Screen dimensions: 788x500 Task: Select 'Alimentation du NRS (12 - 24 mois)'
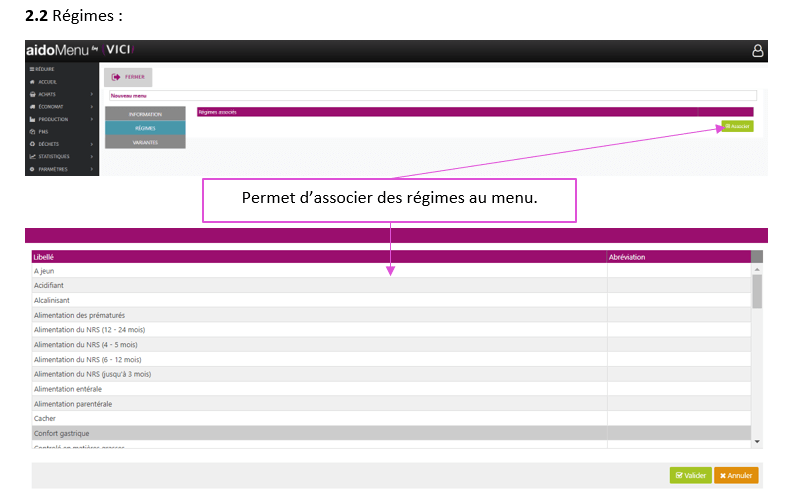coord(391,330)
